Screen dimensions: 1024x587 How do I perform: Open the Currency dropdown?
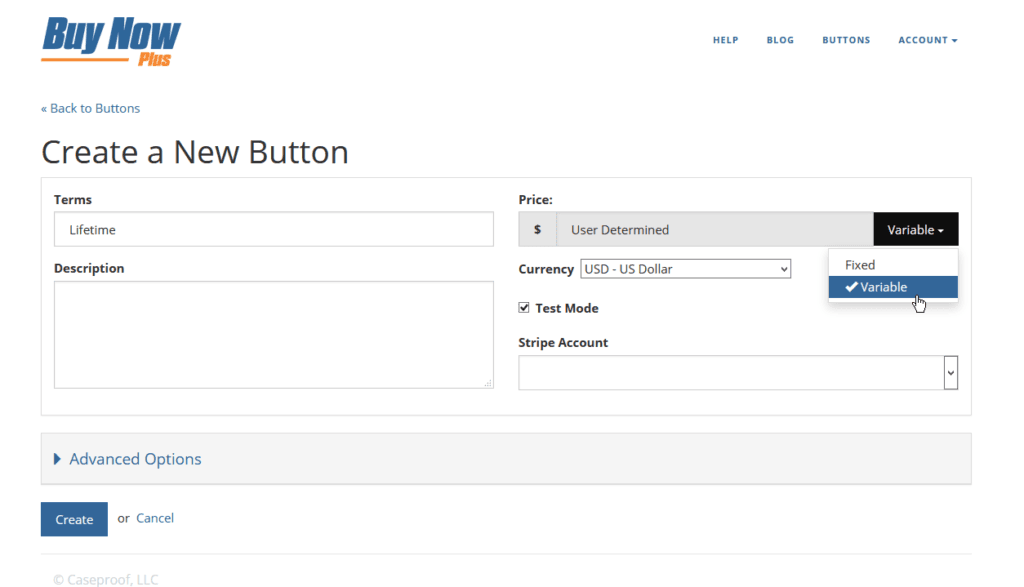pos(685,269)
